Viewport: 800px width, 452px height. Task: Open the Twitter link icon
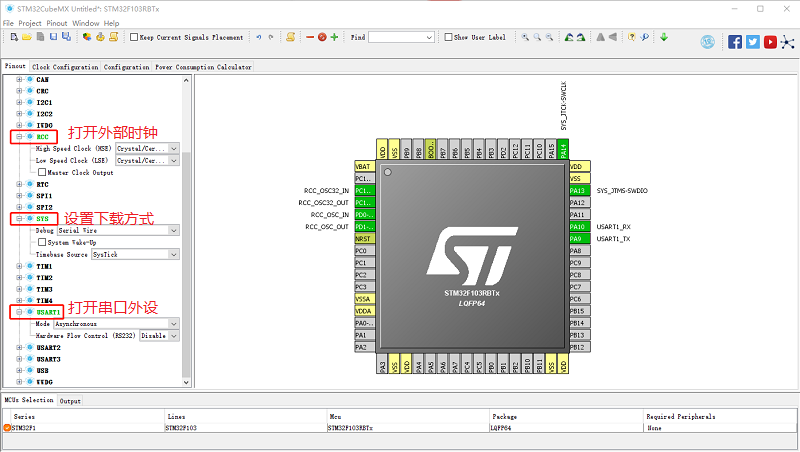(x=753, y=42)
